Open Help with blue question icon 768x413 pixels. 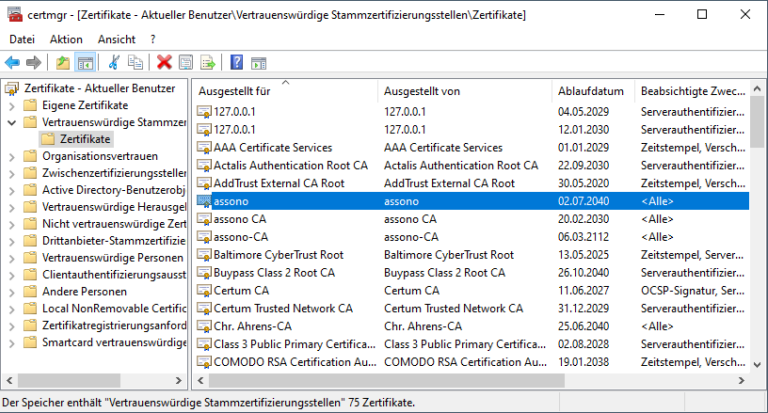(x=237, y=62)
